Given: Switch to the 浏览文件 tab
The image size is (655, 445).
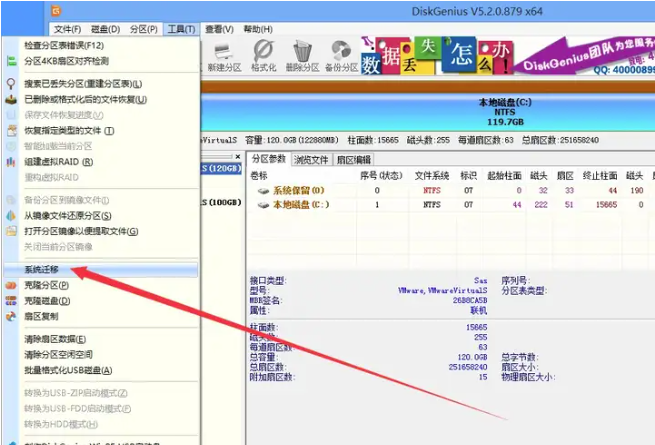Looking at the screenshot, I should (312, 160).
